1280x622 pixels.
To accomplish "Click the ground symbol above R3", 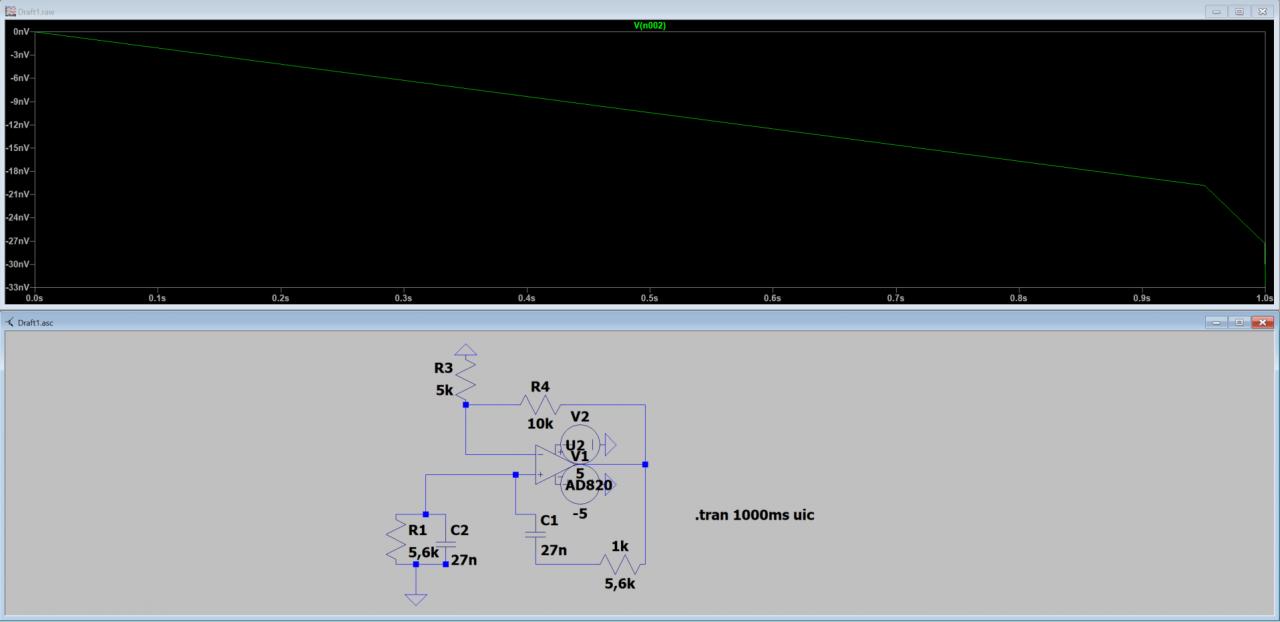I will point(466,351).
